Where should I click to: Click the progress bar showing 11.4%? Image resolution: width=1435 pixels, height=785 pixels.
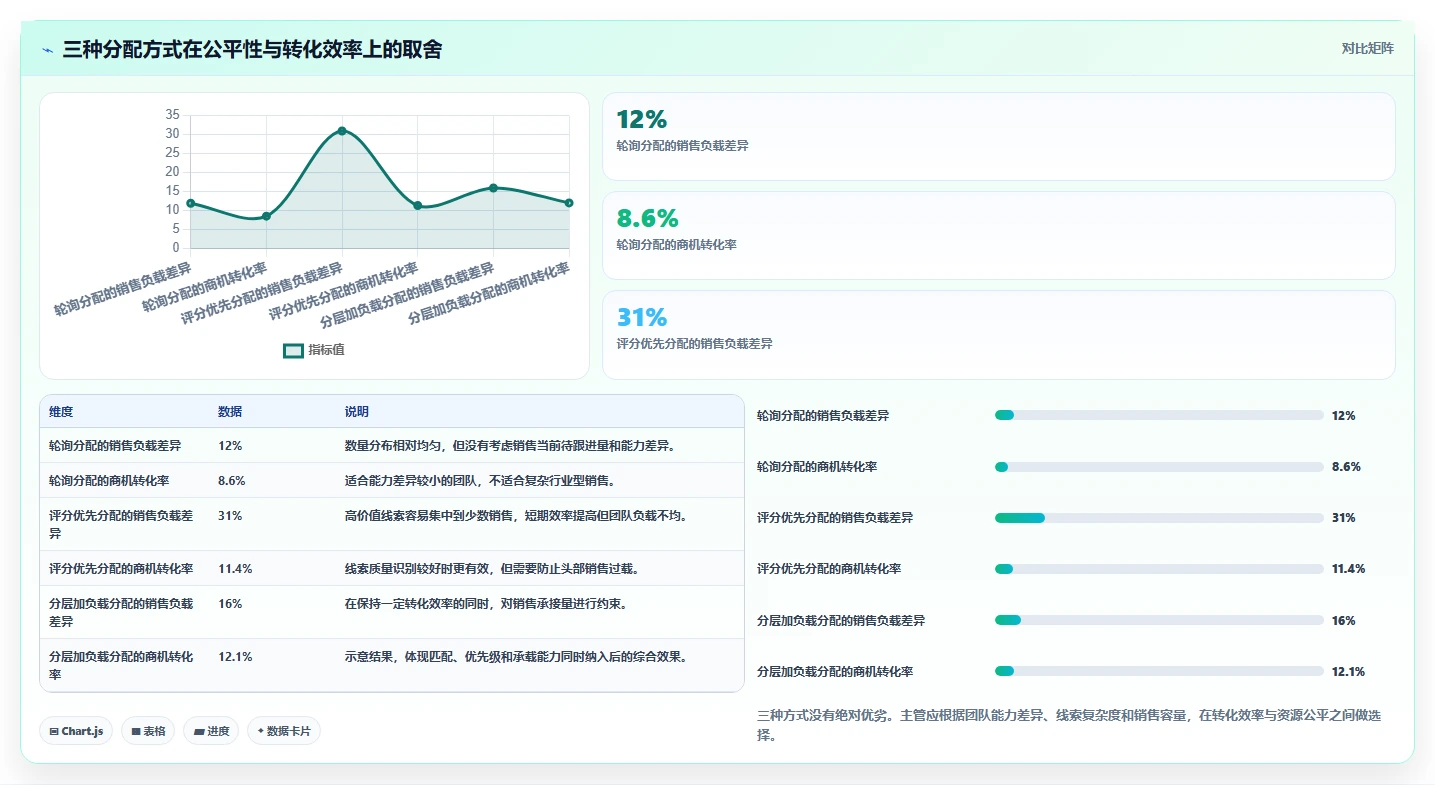click(x=1159, y=569)
